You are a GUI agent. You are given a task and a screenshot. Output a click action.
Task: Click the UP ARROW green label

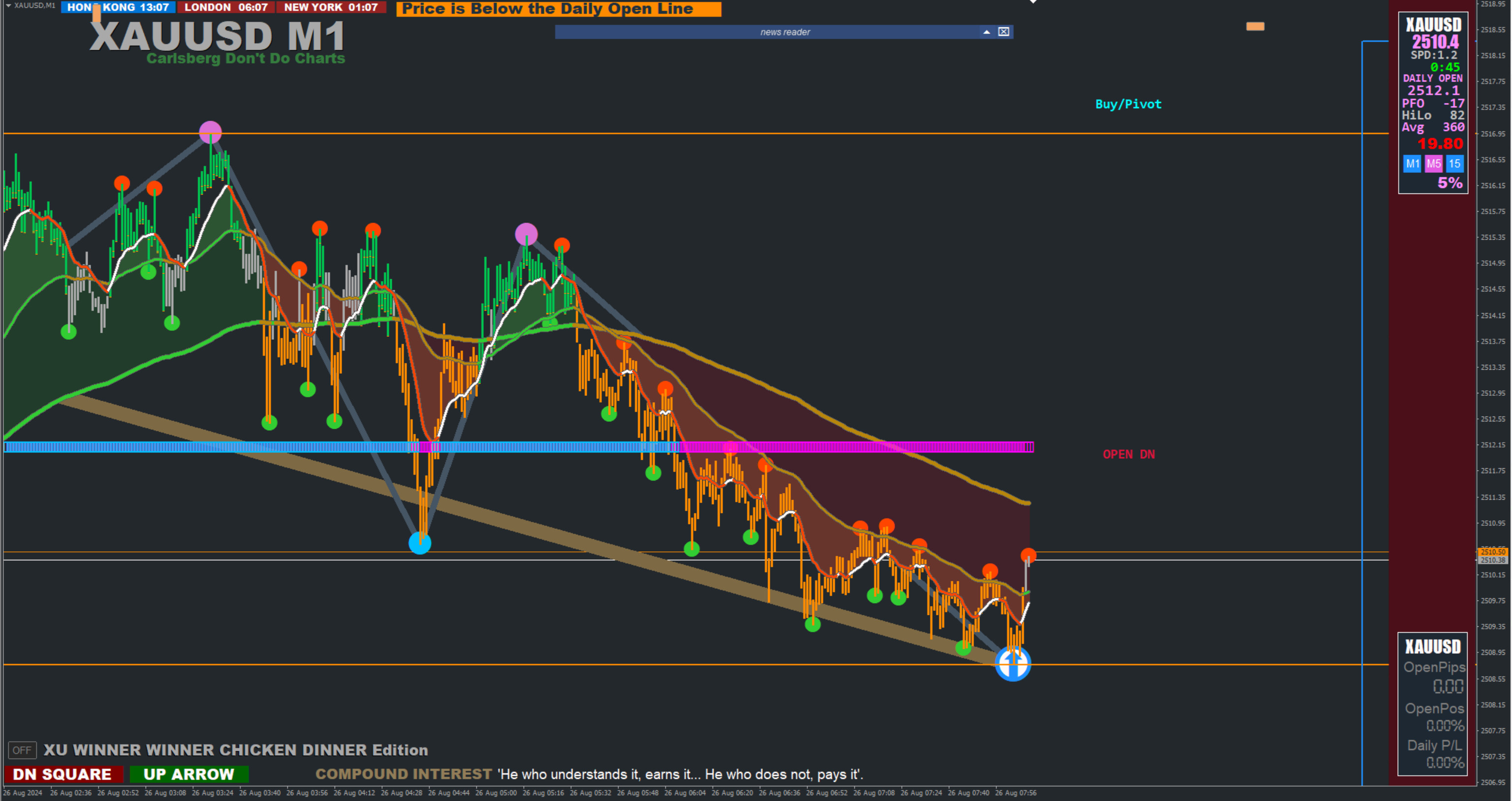click(x=189, y=774)
